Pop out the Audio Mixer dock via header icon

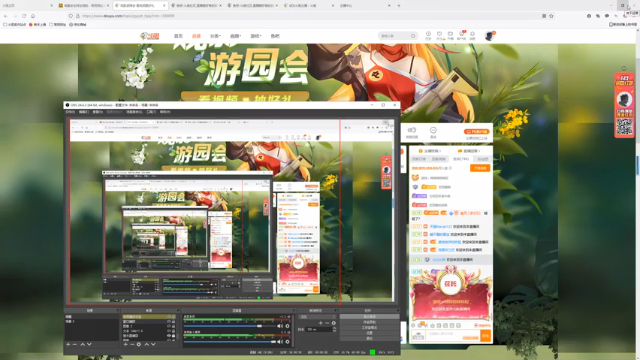[294, 311]
